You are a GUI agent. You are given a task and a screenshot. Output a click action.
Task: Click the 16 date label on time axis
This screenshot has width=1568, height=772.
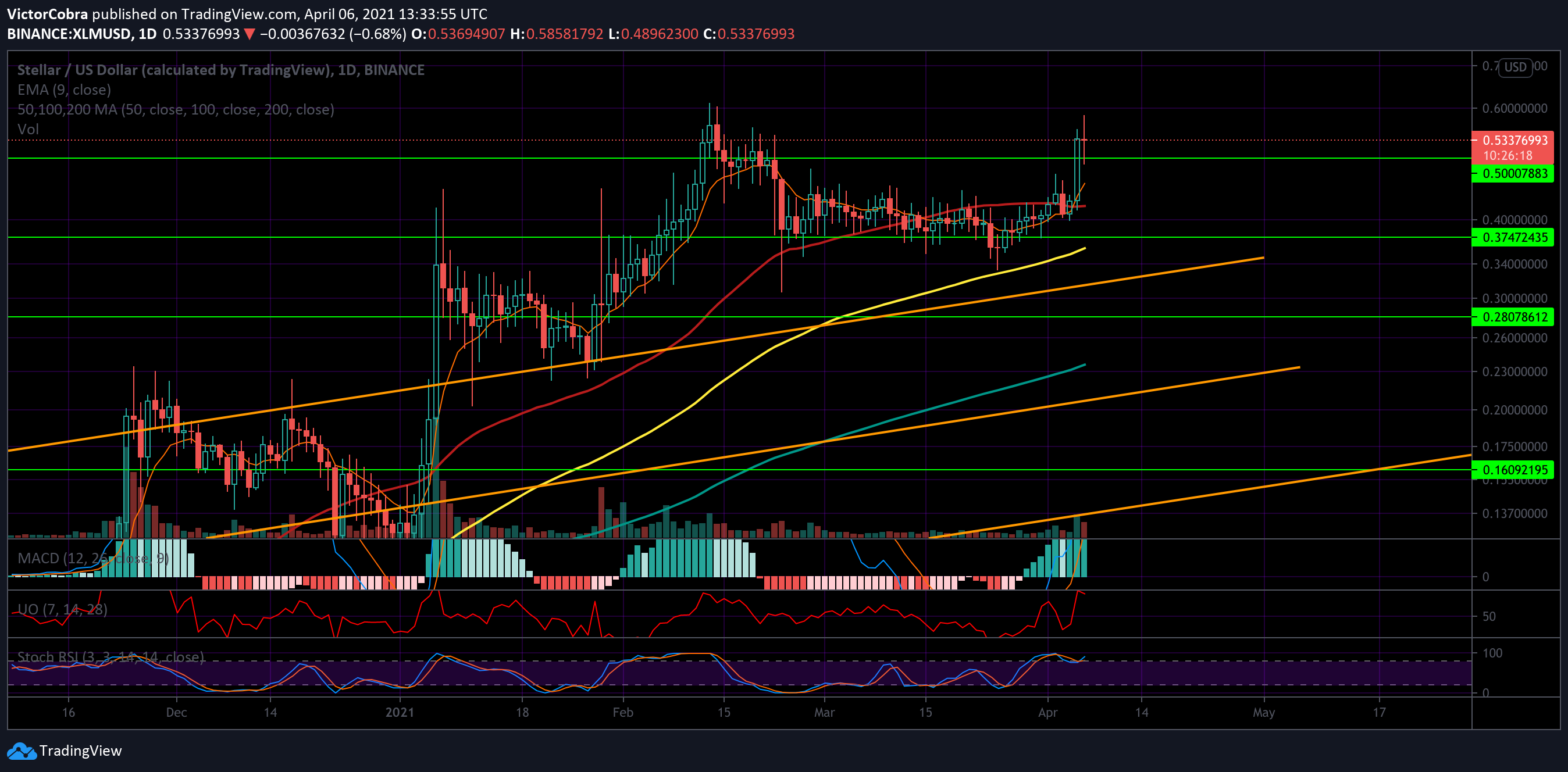click(x=68, y=712)
